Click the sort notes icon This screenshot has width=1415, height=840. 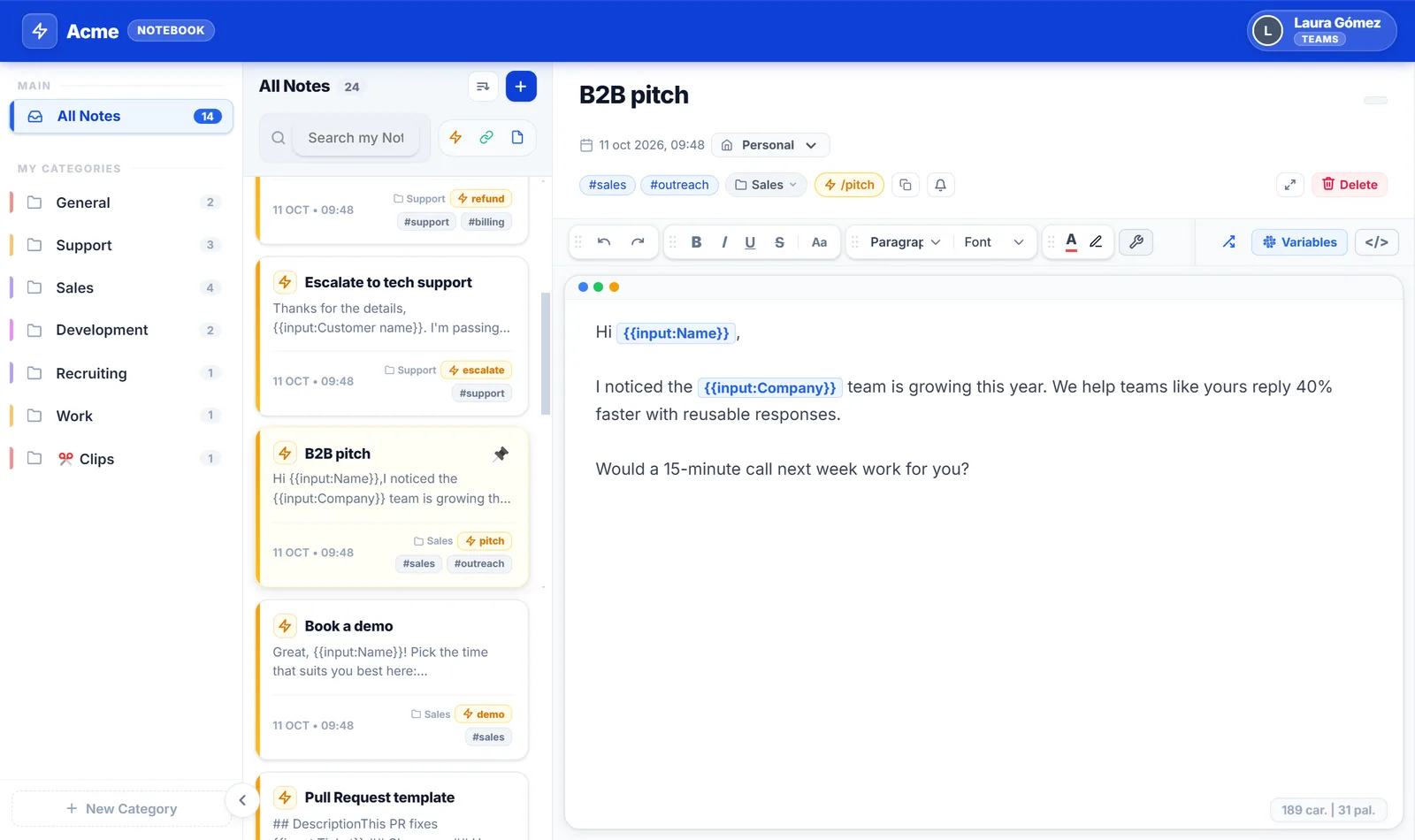coord(483,87)
